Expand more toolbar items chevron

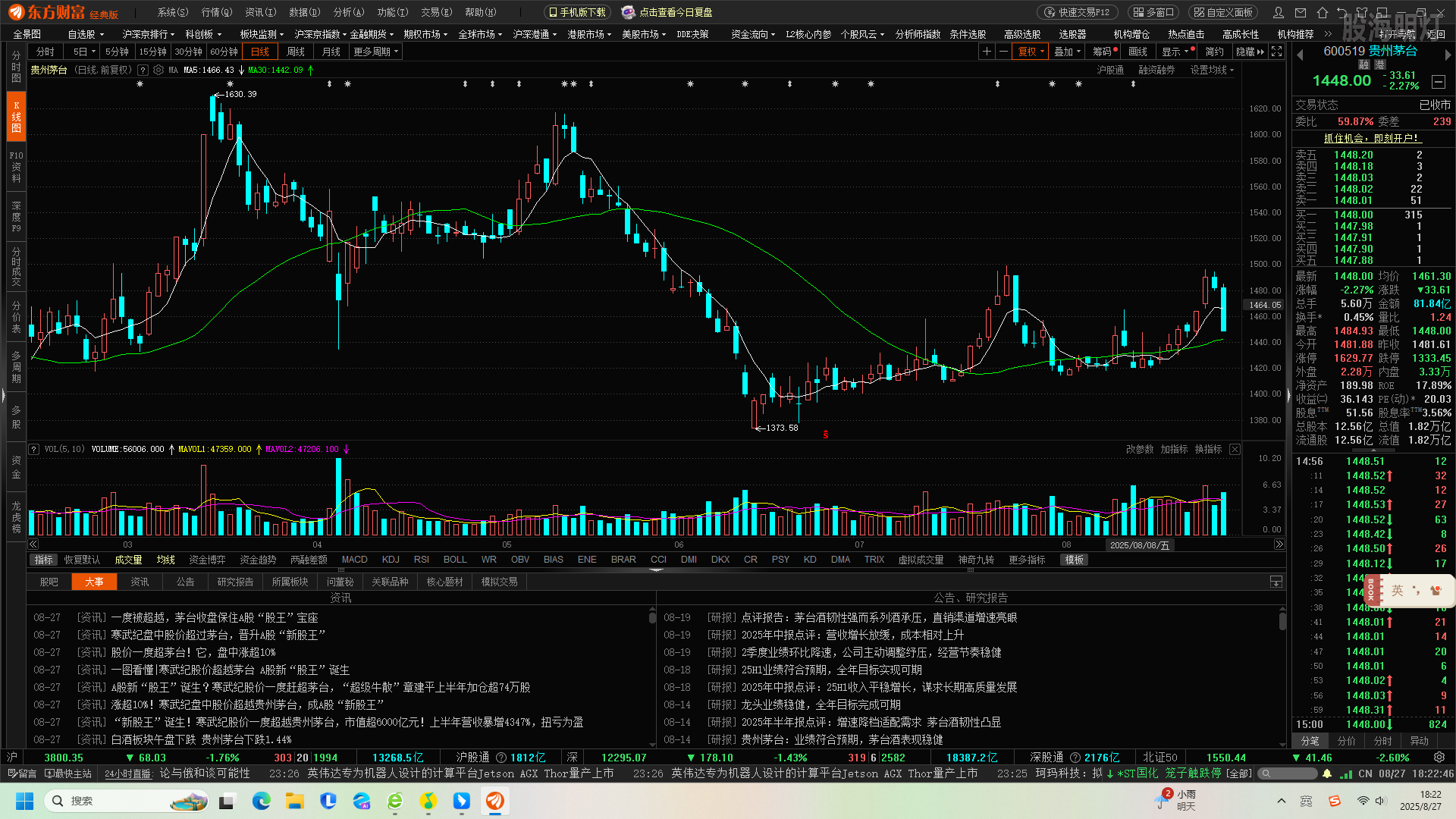point(1328,34)
